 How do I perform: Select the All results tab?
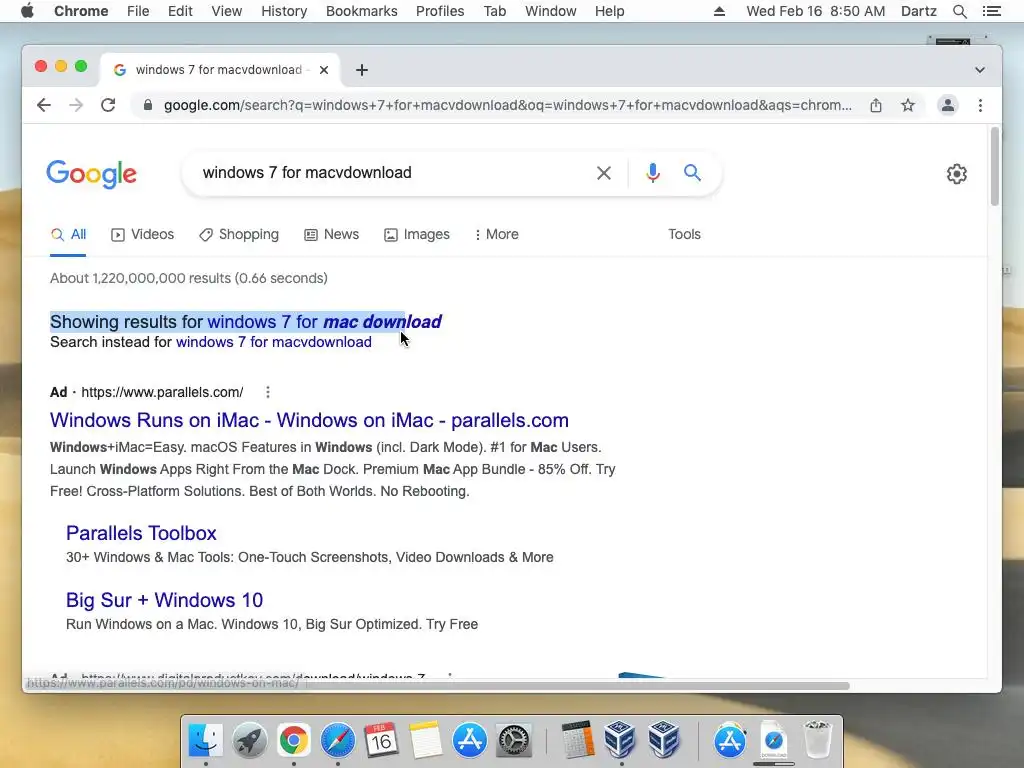69,234
